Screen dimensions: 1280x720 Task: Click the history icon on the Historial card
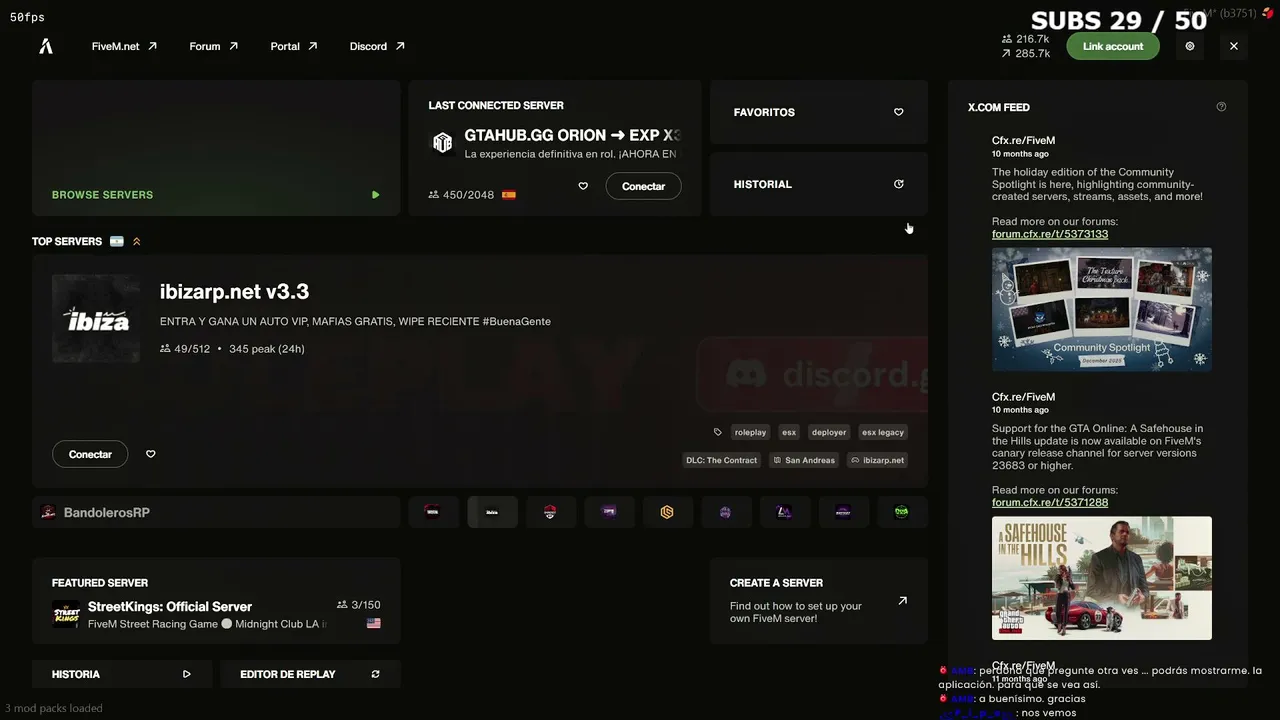898,184
